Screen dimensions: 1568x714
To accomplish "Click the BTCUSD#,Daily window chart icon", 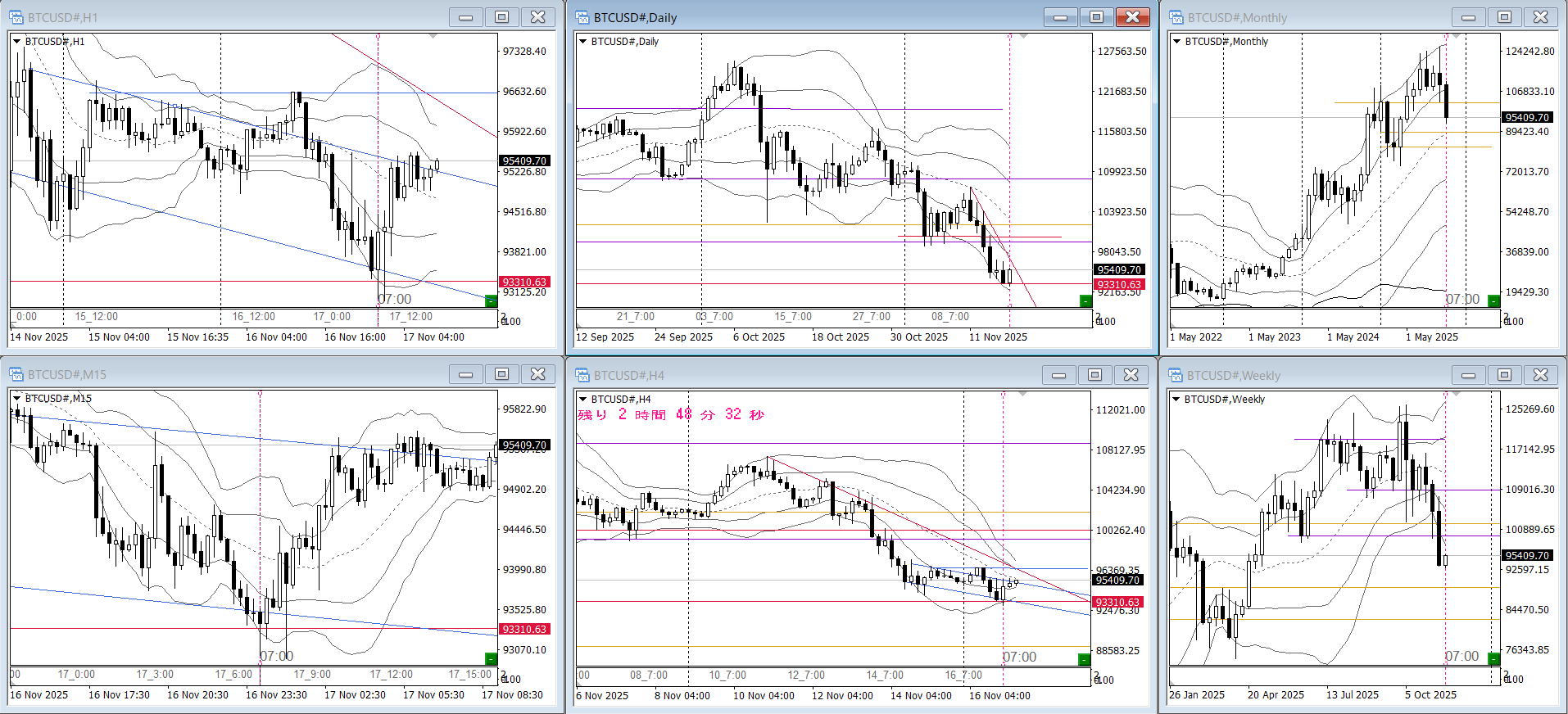I will 582,17.
